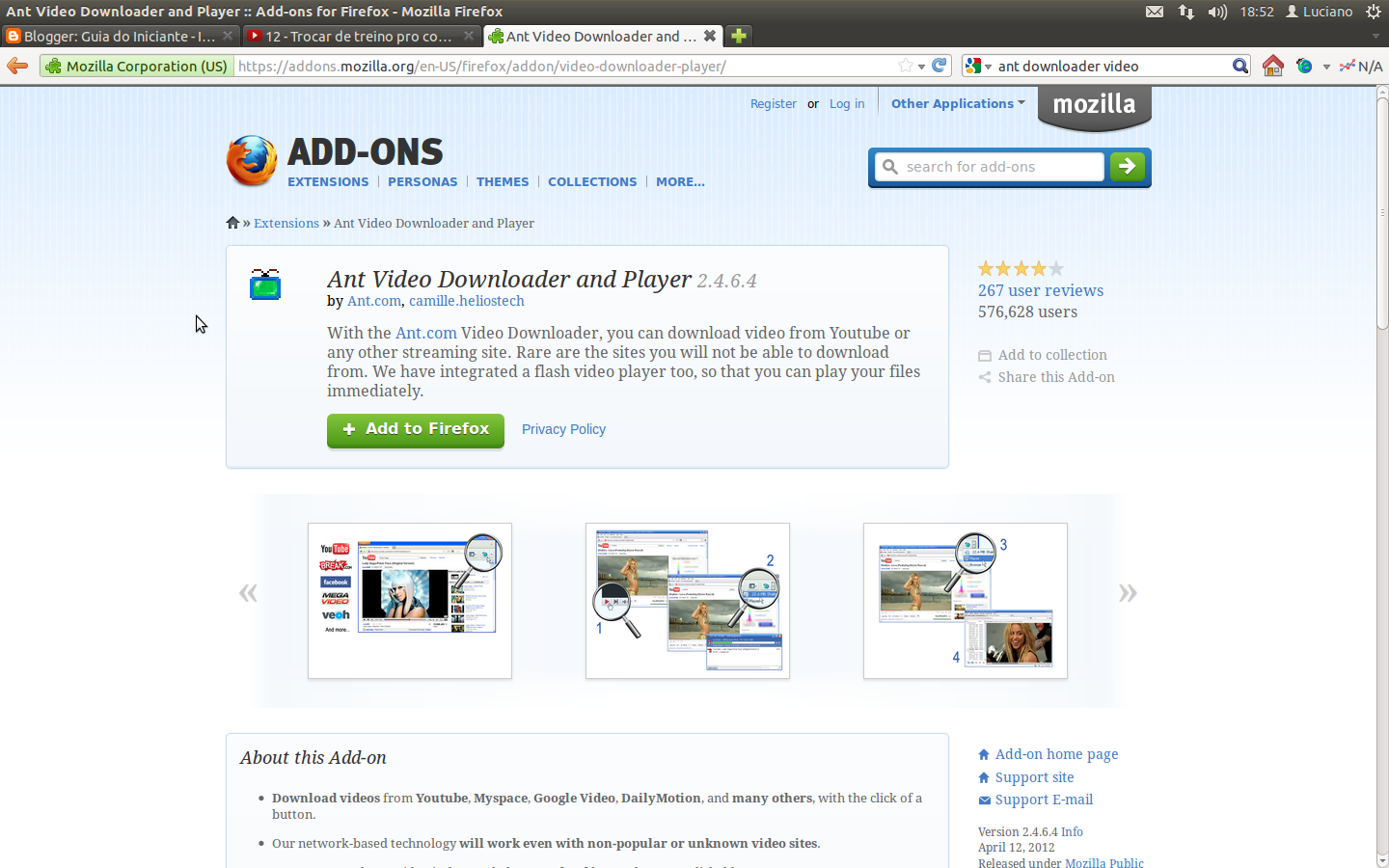Image resolution: width=1389 pixels, height=868 pixels.
Task: Click the home icon in the breadcrumb
Action: click(x=232, y=223)
